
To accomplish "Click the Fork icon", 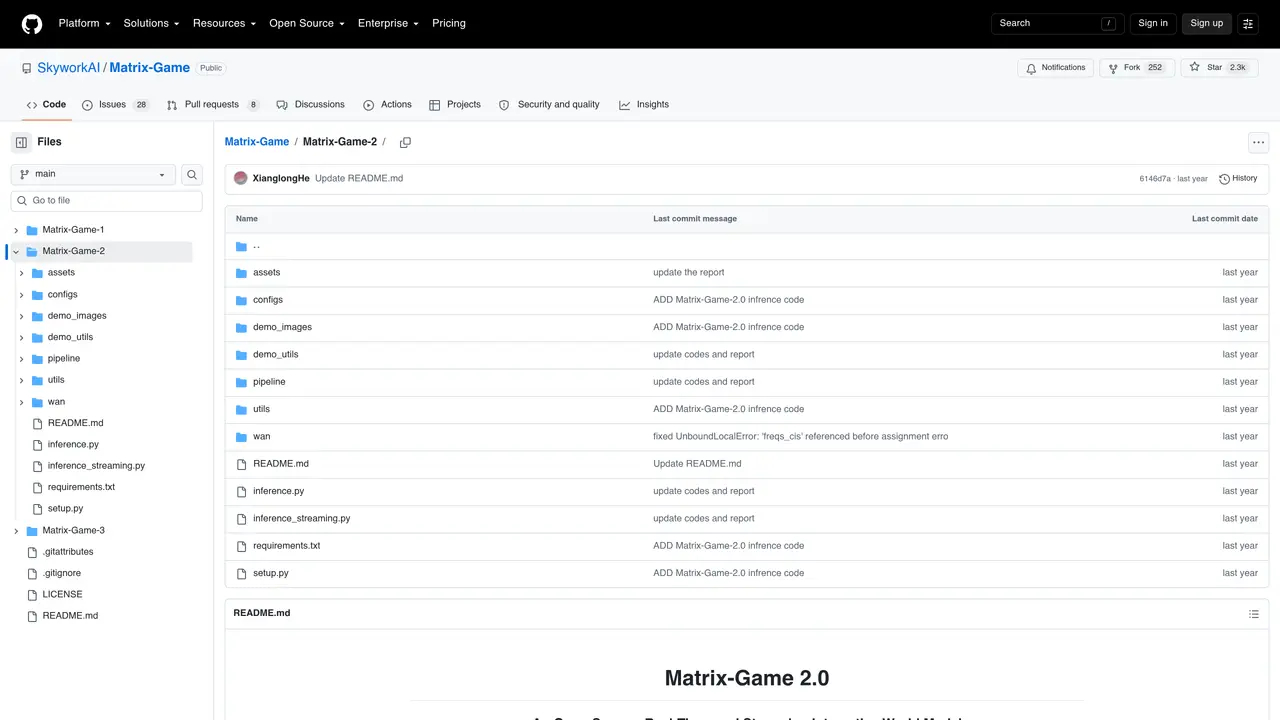I will coord(1113,68).
